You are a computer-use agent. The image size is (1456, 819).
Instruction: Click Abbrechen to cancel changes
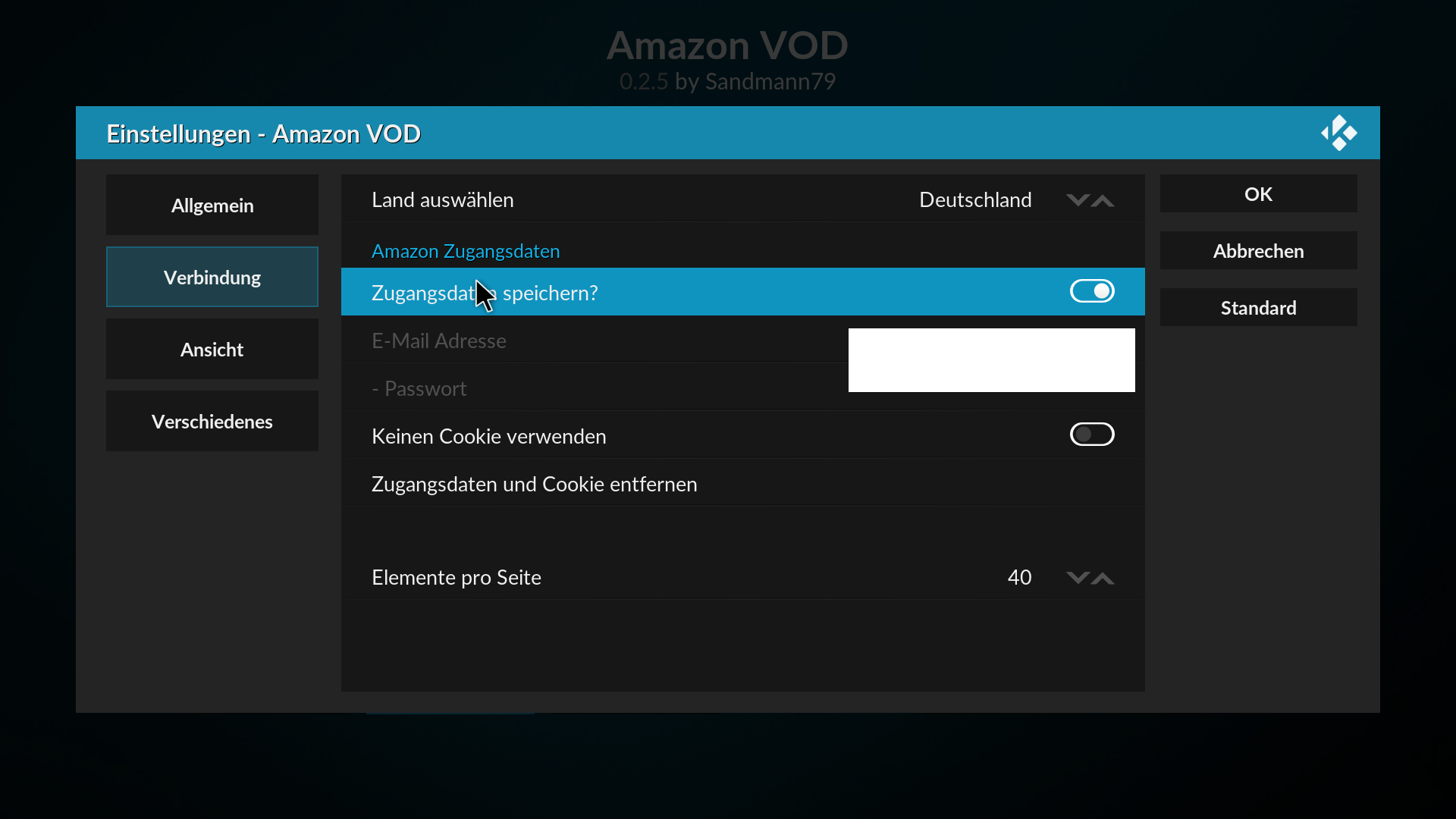point(1259,250)
